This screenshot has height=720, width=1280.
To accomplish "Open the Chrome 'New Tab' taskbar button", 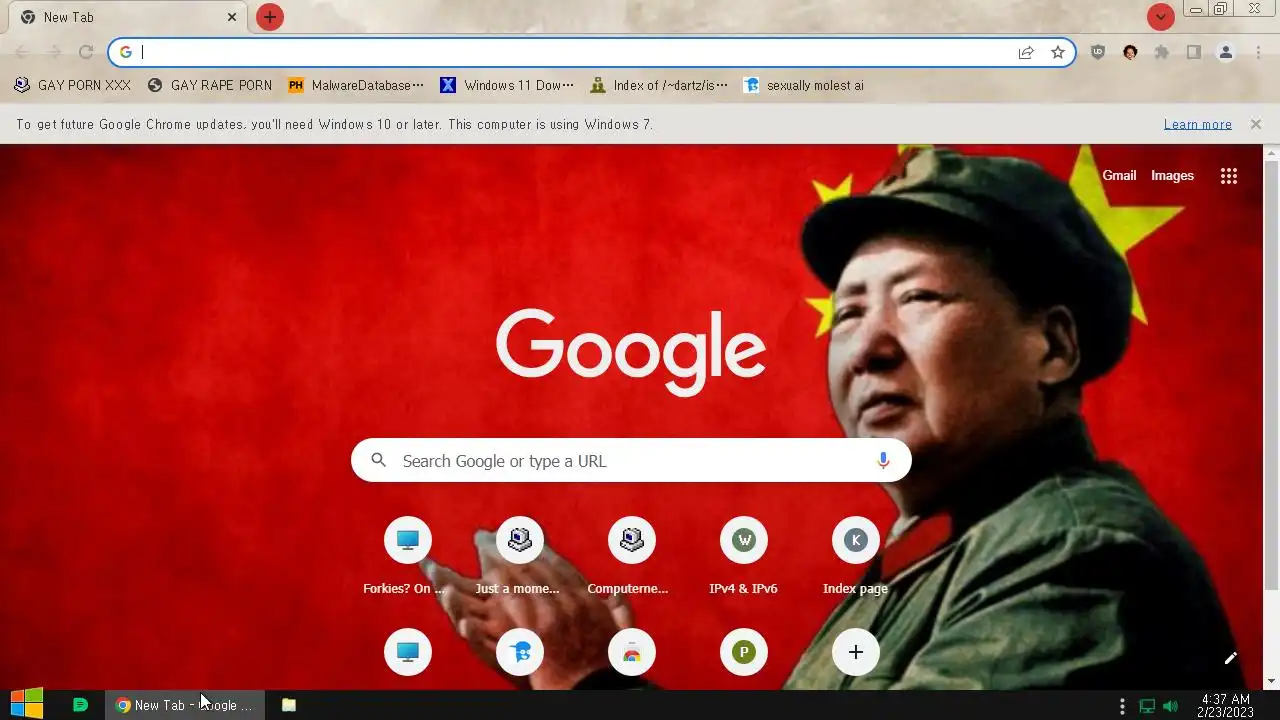I will (x=185, y=705).
